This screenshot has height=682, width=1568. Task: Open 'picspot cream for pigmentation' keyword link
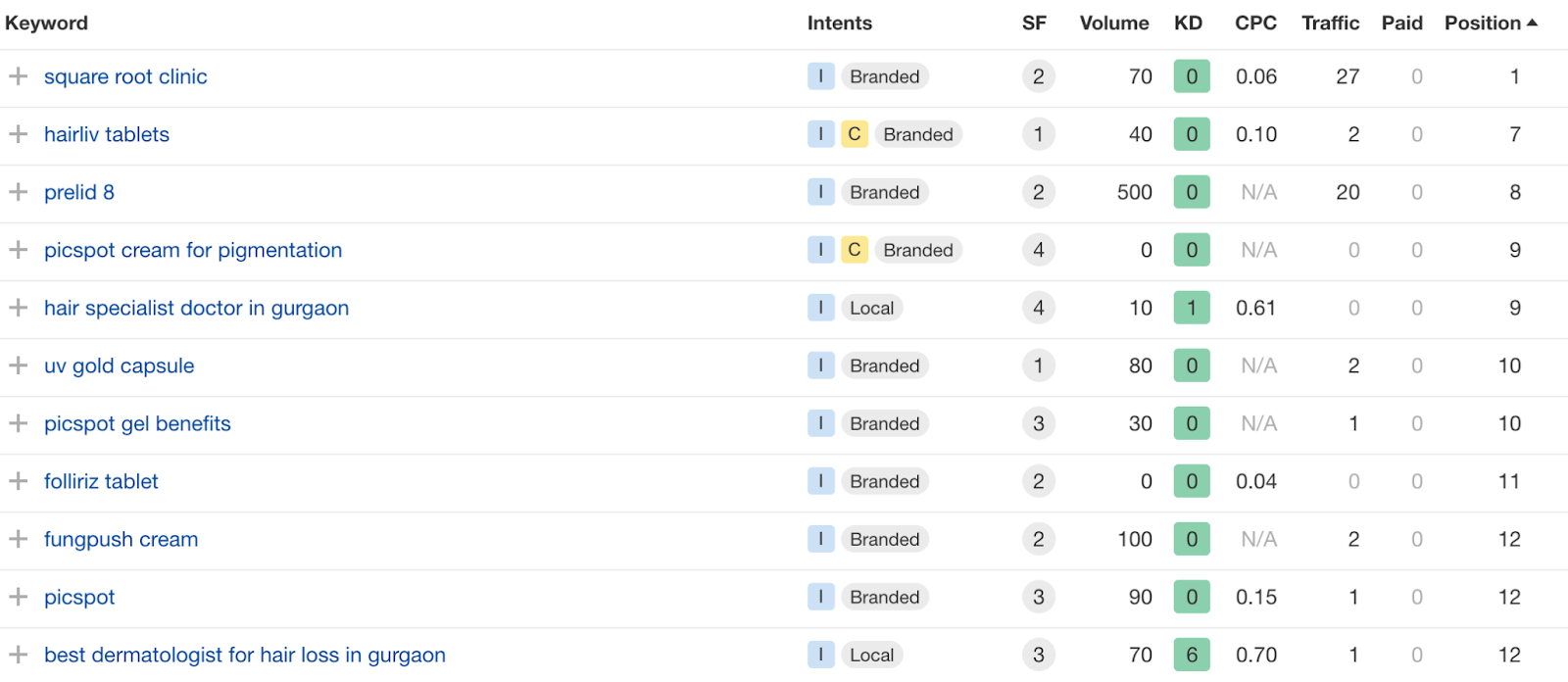(x=193, y=250)
